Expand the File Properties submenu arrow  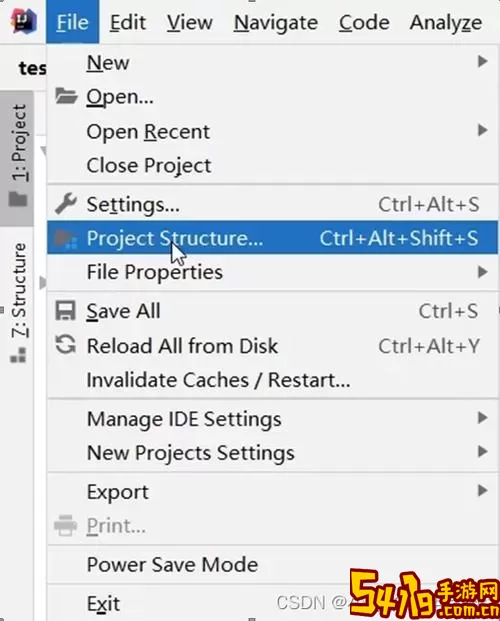click(482, 272)
